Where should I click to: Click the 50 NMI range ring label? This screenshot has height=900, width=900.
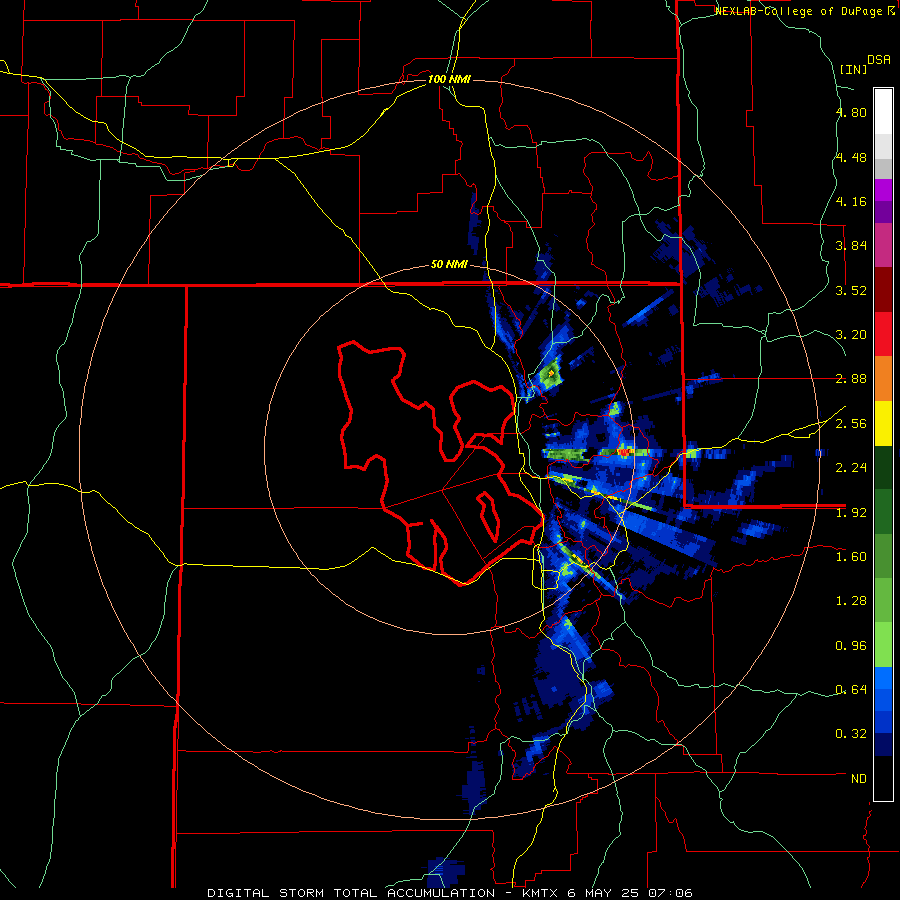coord(449,265)
